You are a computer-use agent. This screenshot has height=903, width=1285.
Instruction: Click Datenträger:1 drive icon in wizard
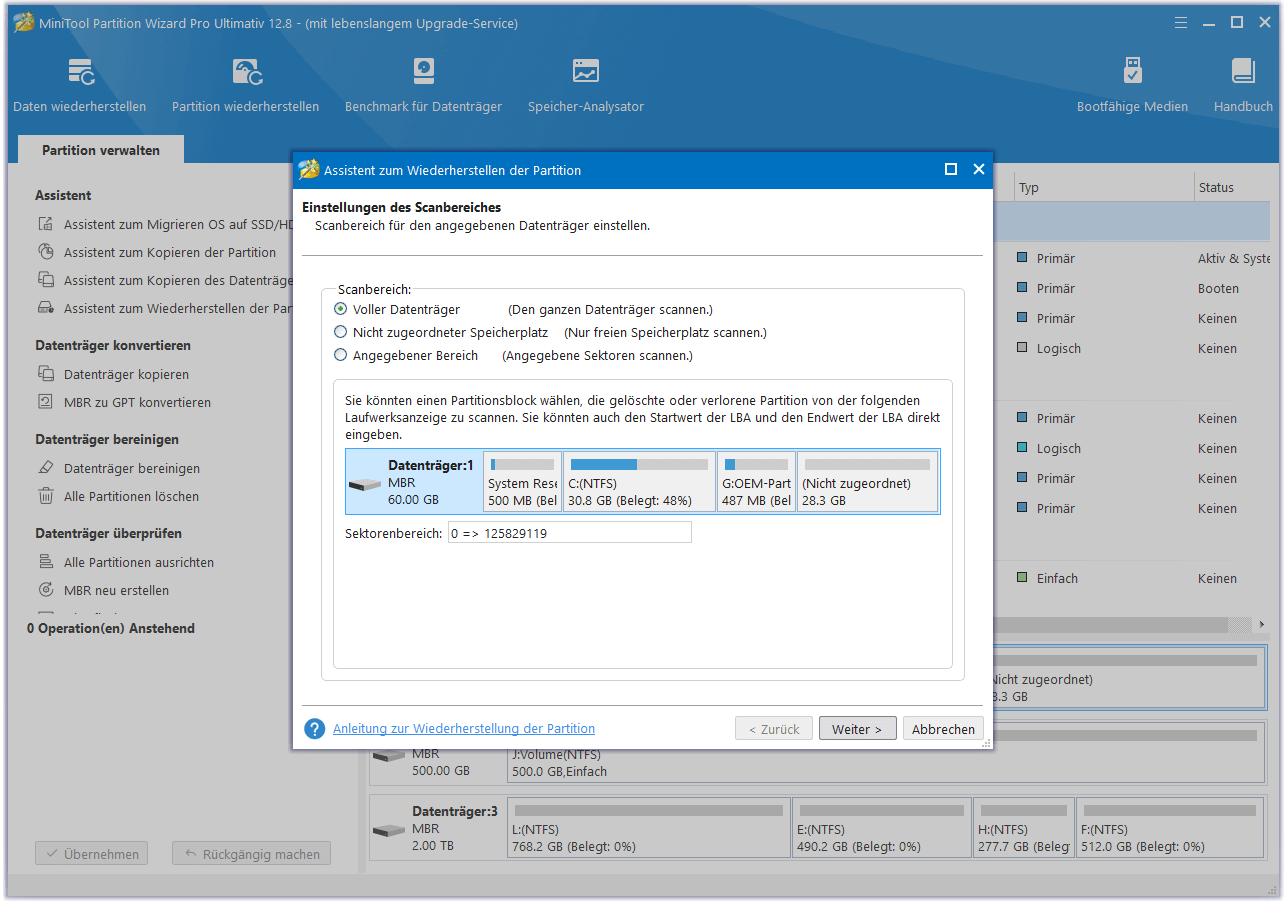coord(365,484)
